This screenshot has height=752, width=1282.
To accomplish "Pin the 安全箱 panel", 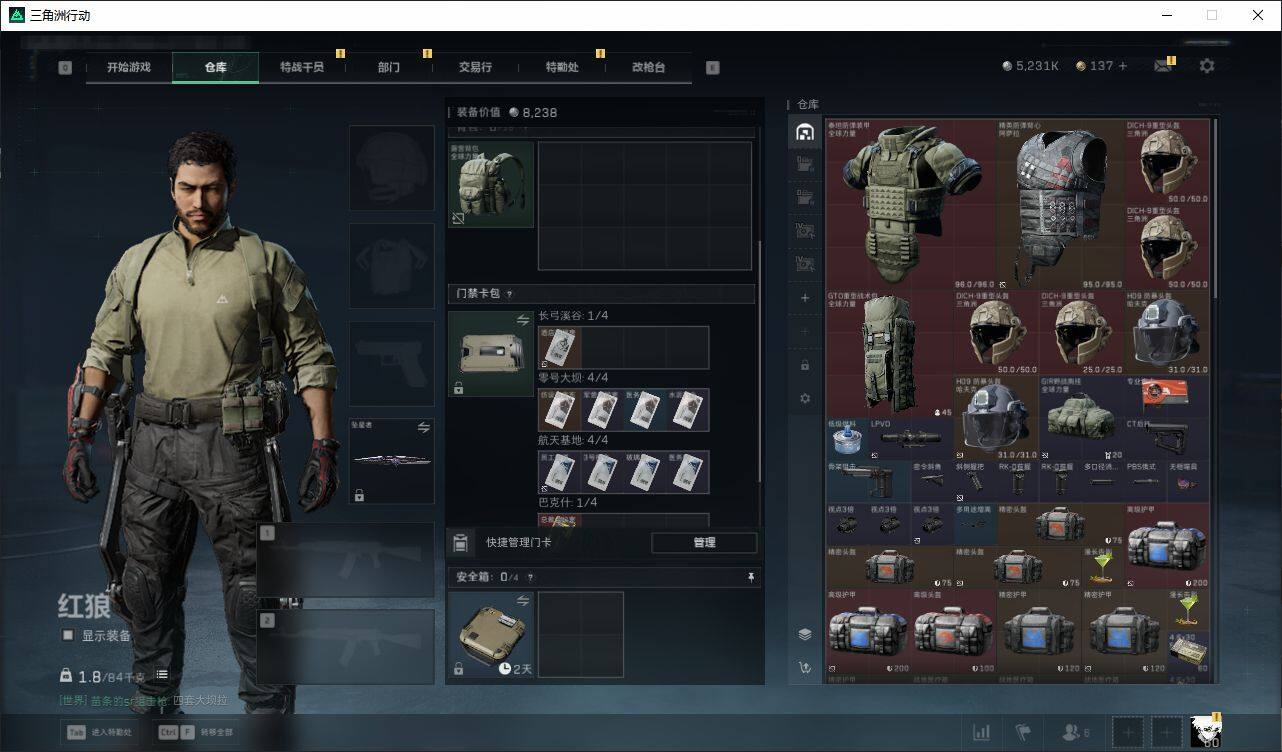I will pos(751,577).
